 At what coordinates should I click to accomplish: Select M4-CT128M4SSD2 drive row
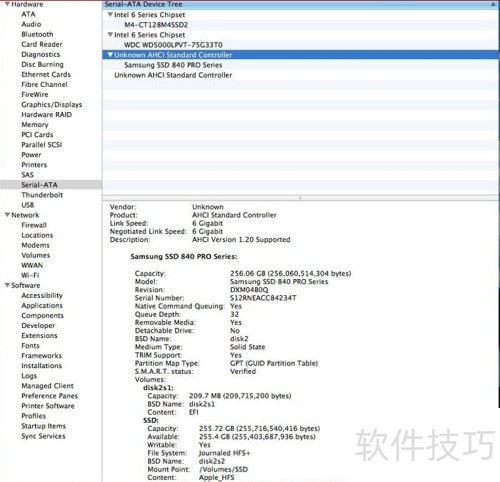301,25
